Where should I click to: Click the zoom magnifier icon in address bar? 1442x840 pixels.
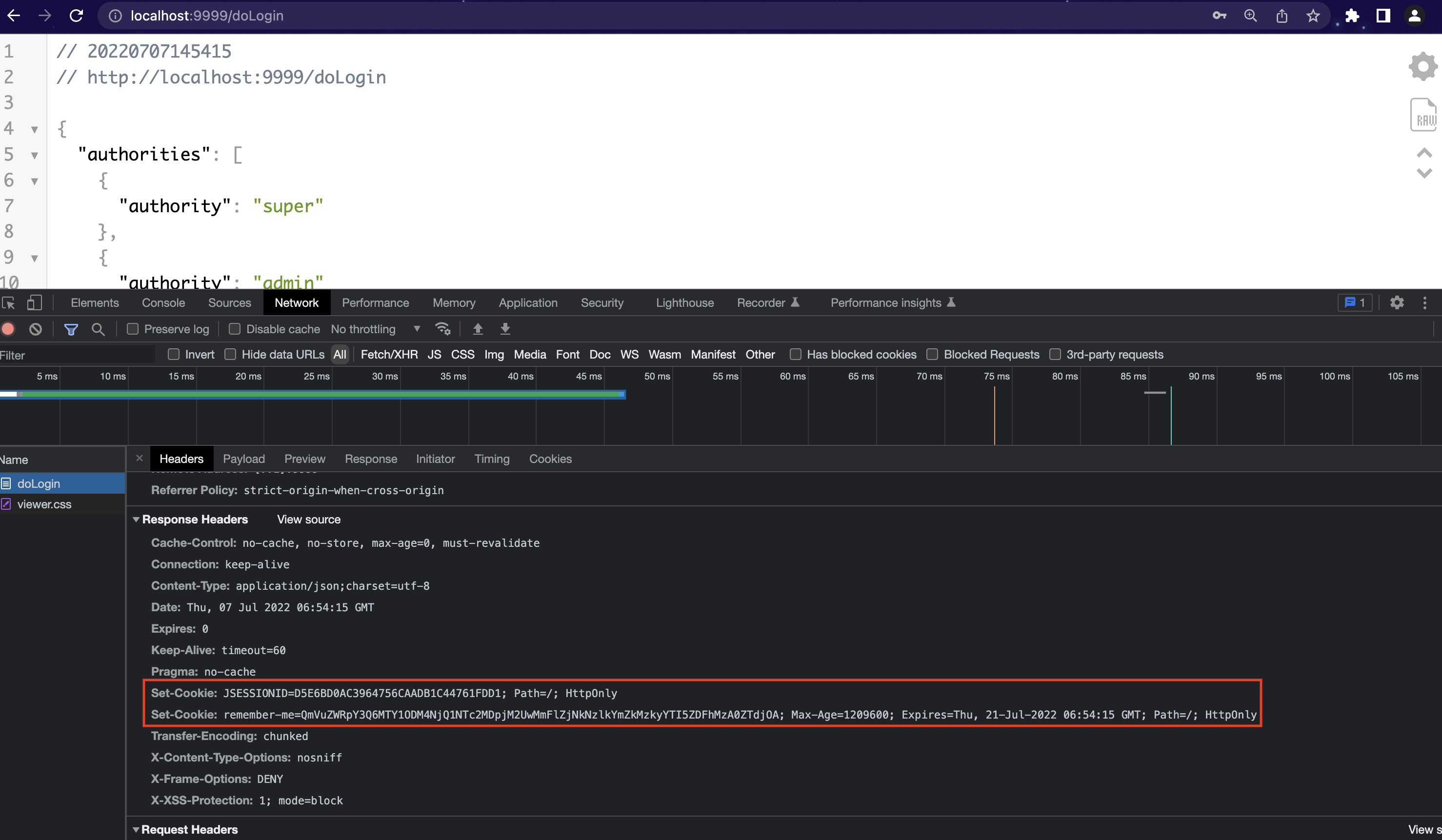1250,16
